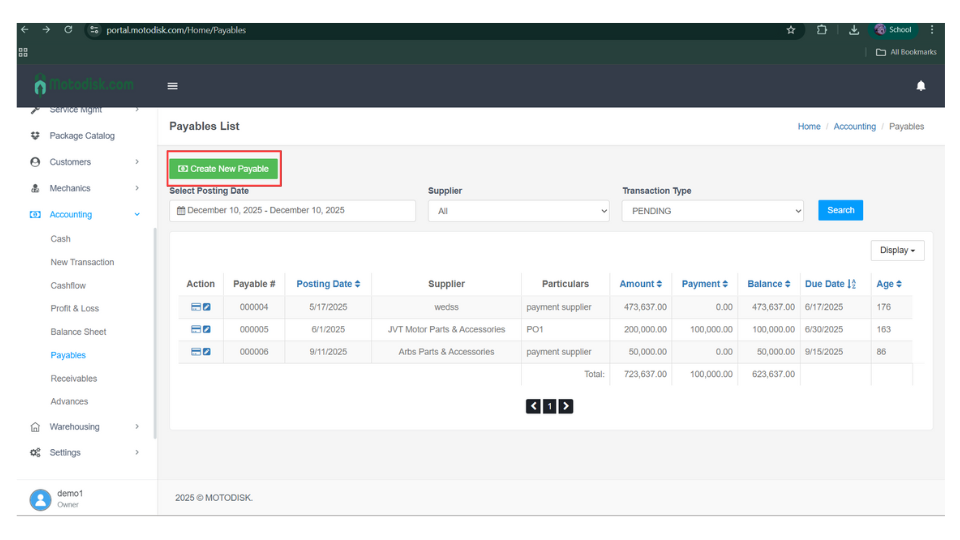Go to next page arrow in pagination
960x540 pixels.
(566, 406)
